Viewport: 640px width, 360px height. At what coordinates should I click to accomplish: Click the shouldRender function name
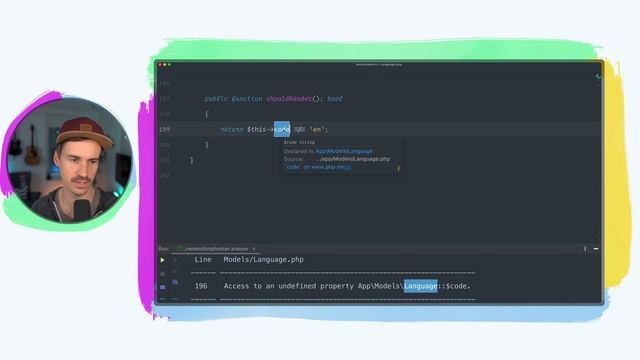289,99
